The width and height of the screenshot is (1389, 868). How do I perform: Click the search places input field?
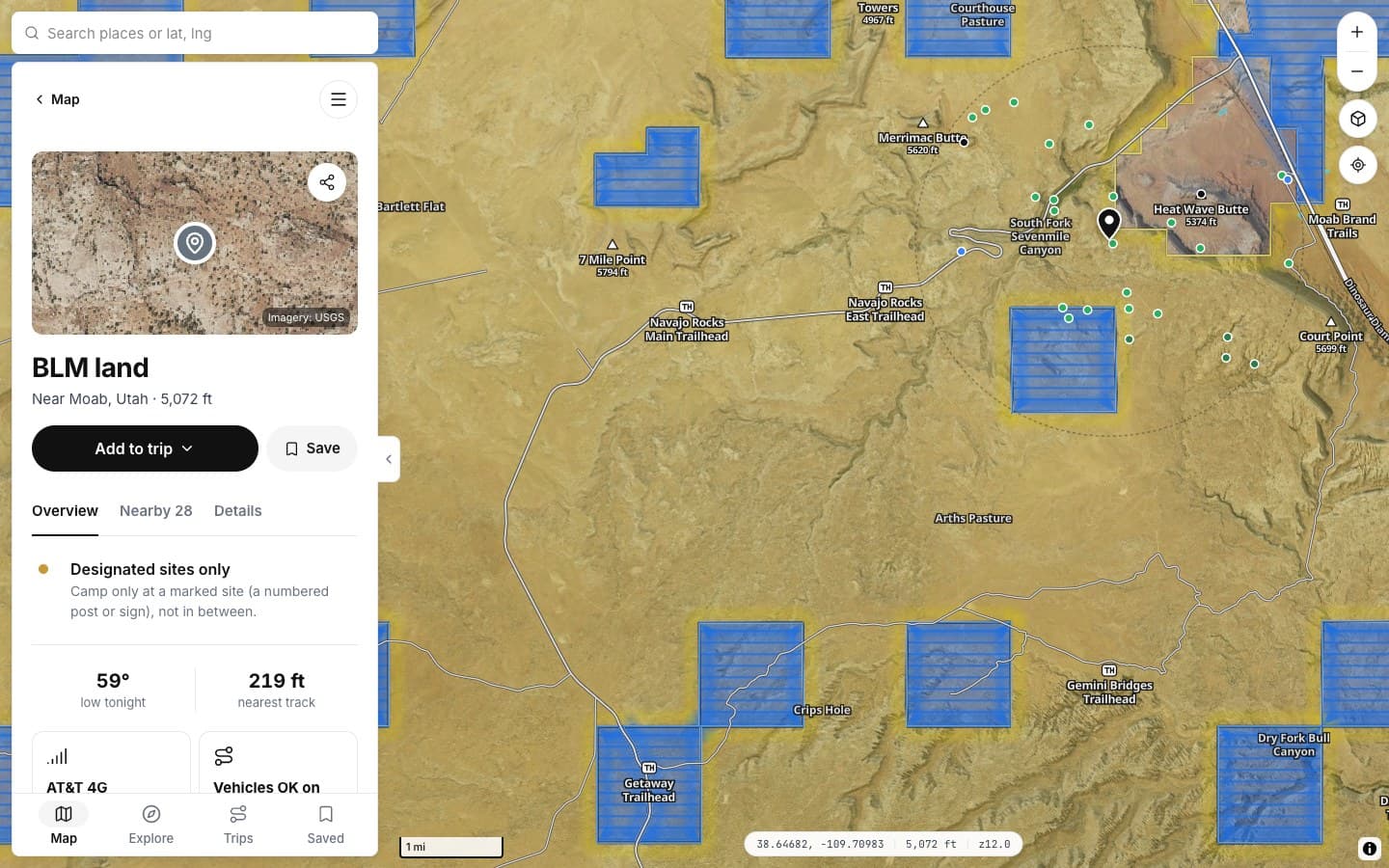(x=195, y=33)
